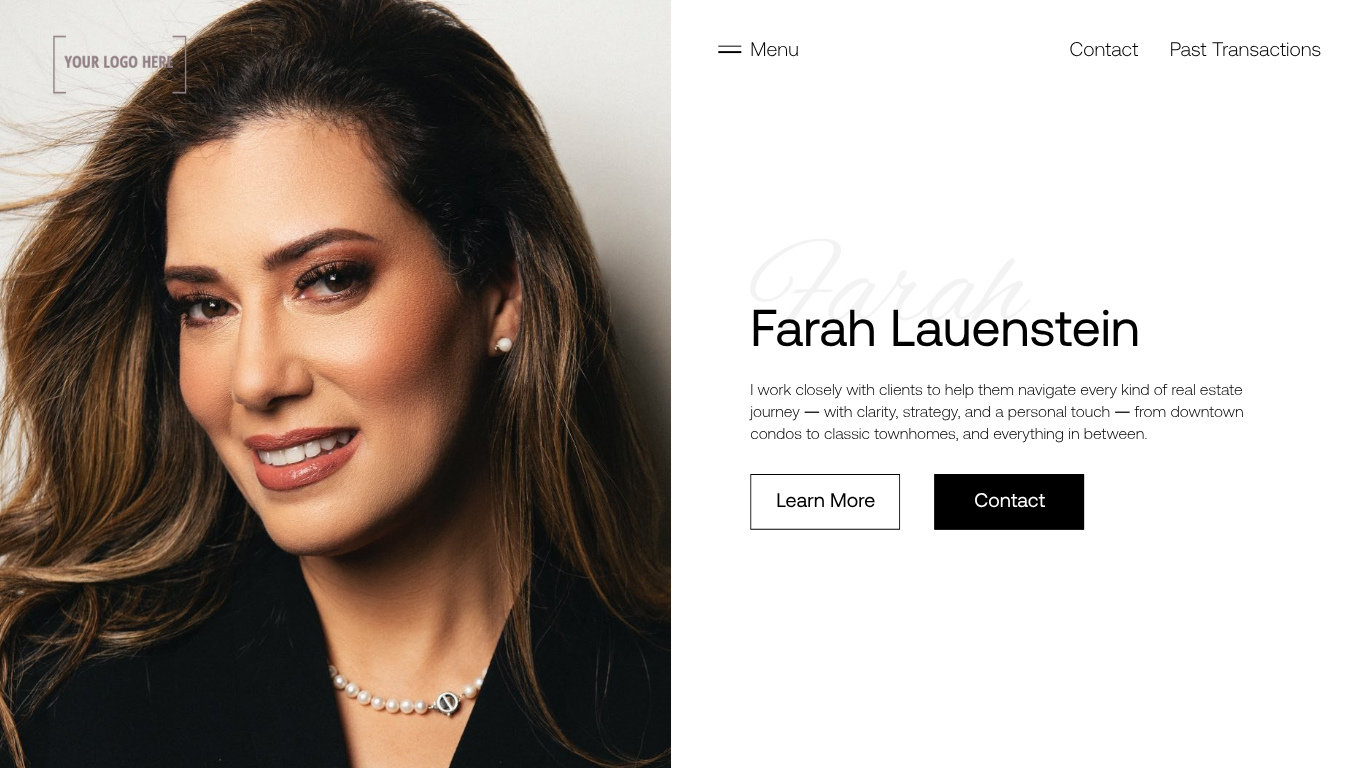
Task: Click the "Menu" label in the header
Action: (x=774, y=49)
